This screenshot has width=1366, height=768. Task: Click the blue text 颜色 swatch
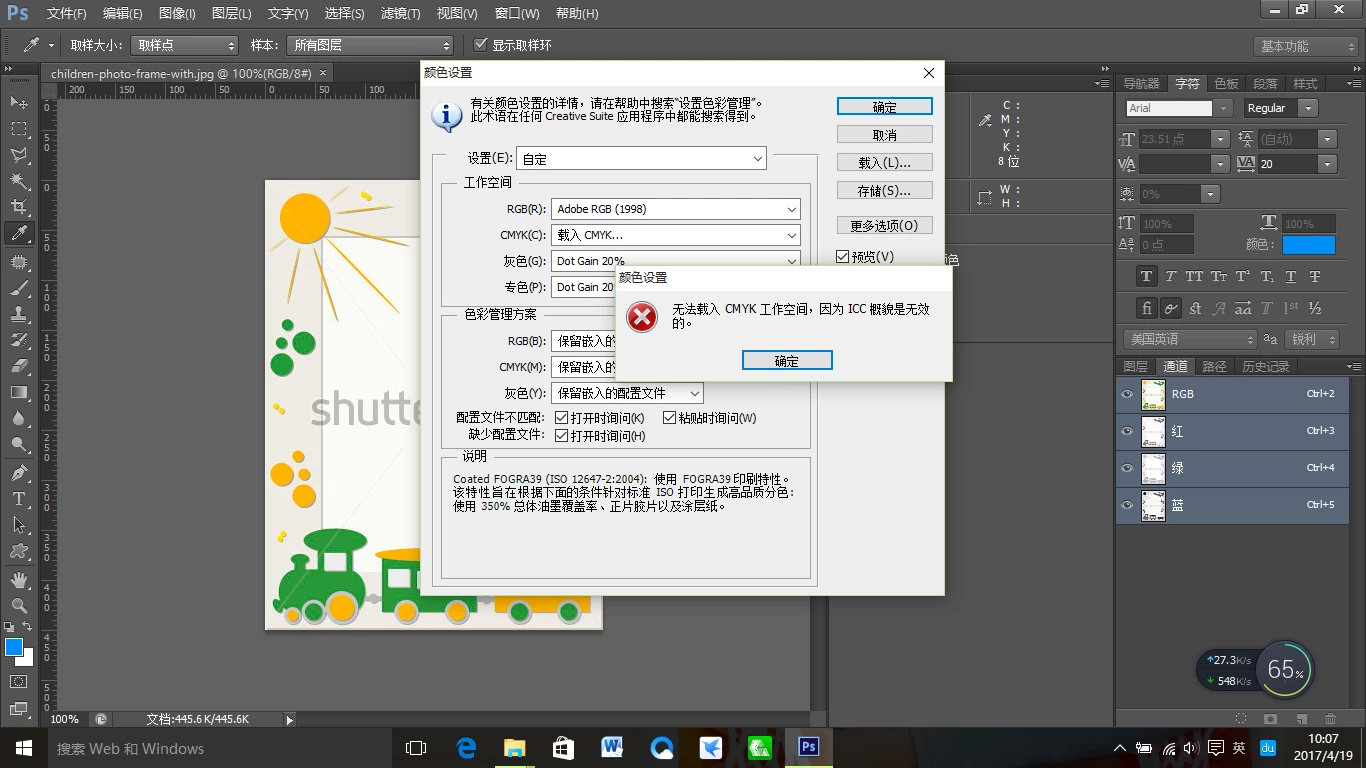tap(1309, 244)
